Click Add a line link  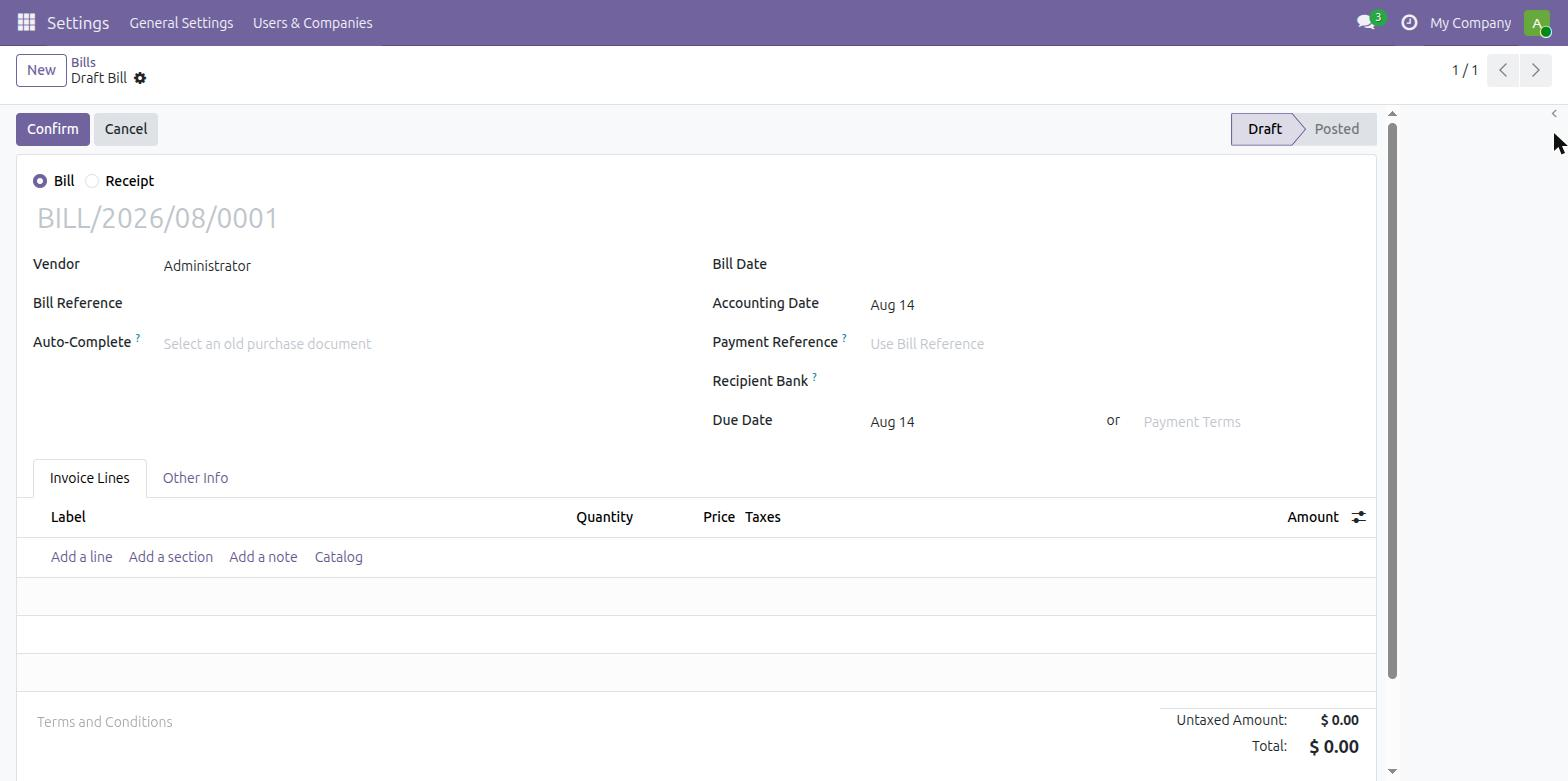click(81, 557)
